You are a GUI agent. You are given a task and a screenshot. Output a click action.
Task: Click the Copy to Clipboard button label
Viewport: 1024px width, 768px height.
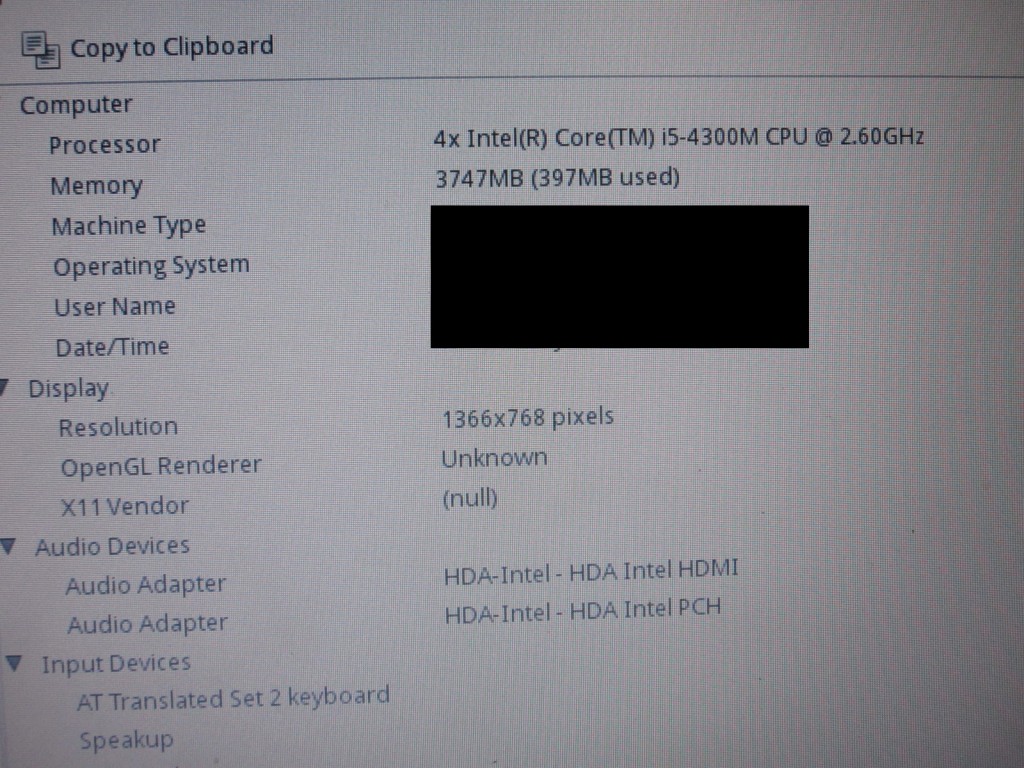[x=172, y=47]
